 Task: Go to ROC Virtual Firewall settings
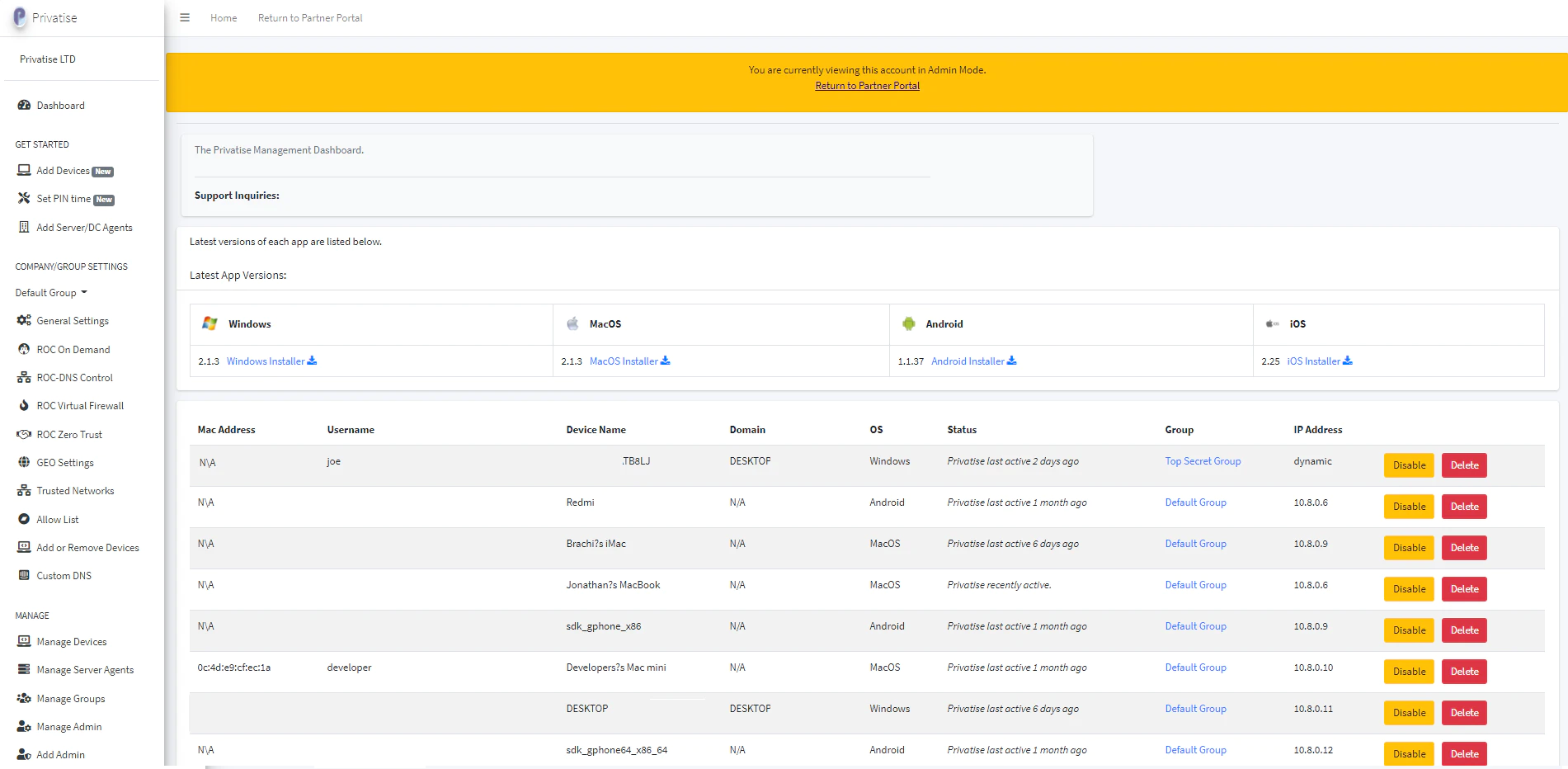pos(80,406)
